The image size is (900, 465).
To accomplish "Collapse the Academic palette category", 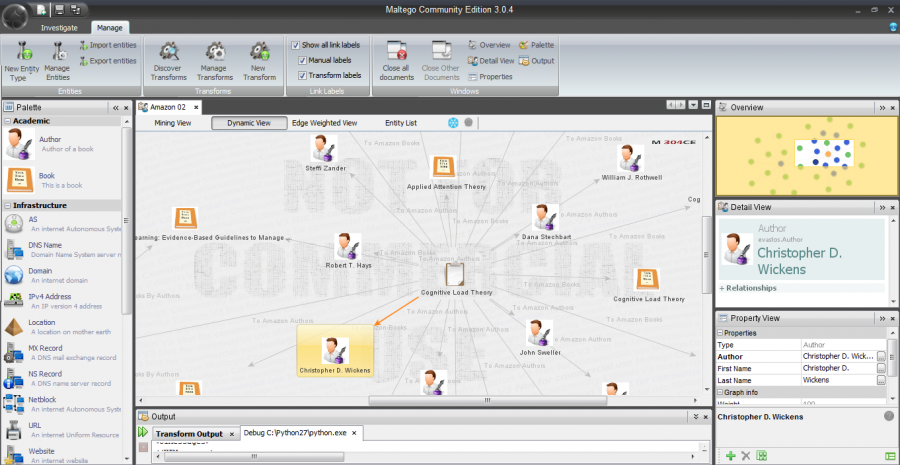I will (x=8, y=121).
